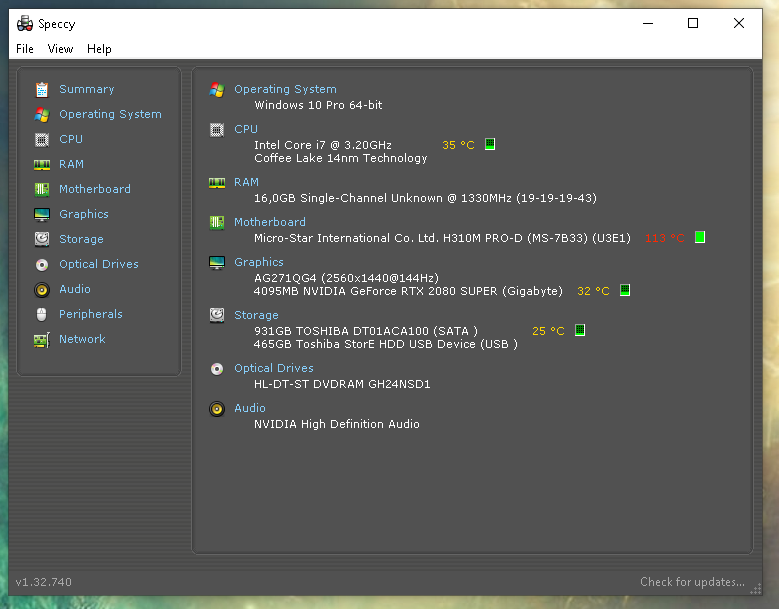Open the File menu

point(25,49)
